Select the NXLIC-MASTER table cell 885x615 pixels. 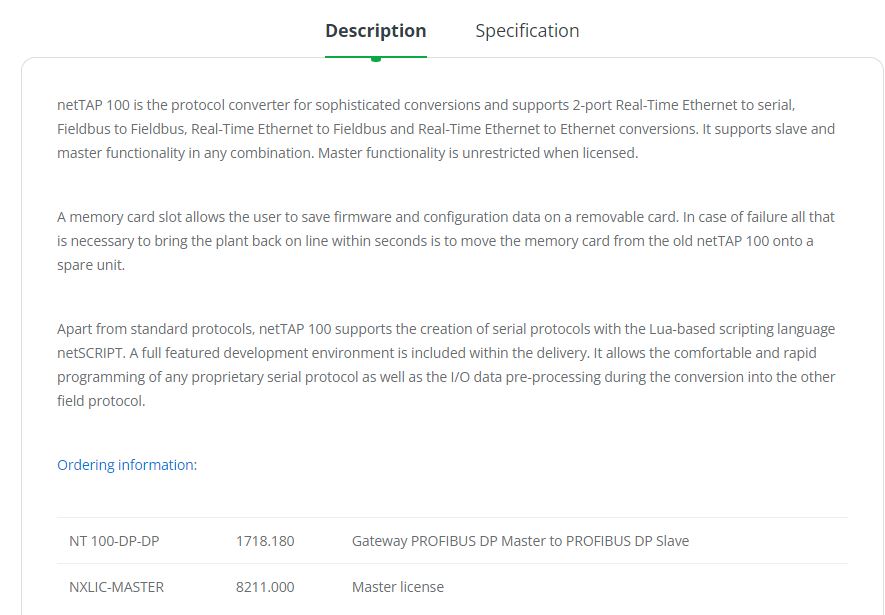(x=116, y=587)
